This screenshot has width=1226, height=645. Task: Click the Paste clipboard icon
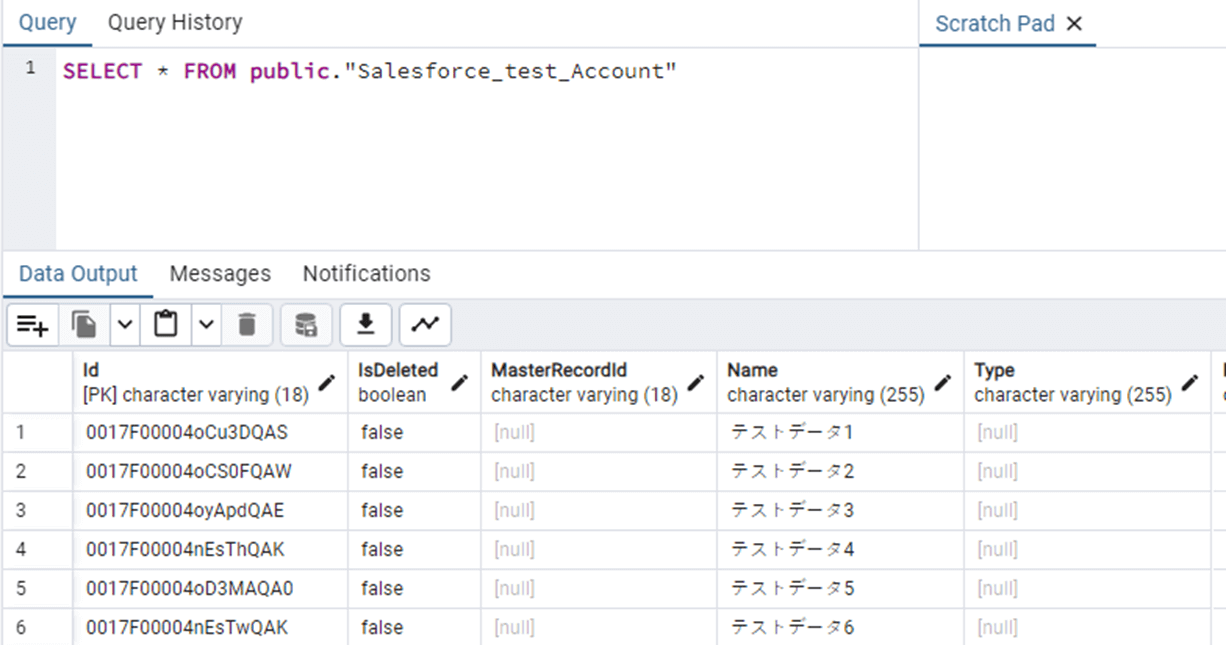(x=166, y=324)
